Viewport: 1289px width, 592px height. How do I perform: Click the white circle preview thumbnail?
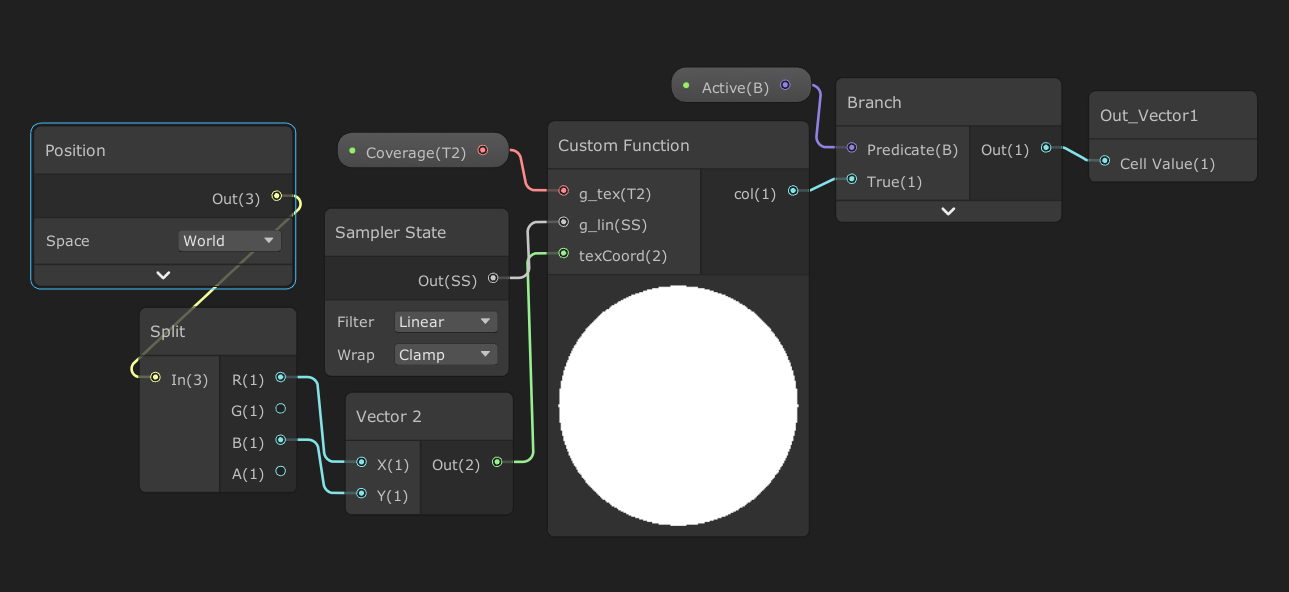[x=678, y=405]
